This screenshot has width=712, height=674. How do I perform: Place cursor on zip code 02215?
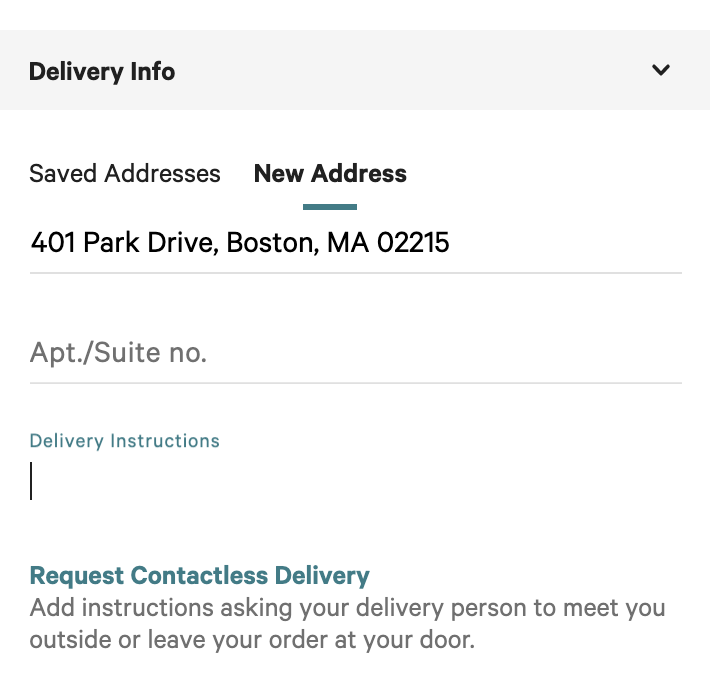coord(413,242)
